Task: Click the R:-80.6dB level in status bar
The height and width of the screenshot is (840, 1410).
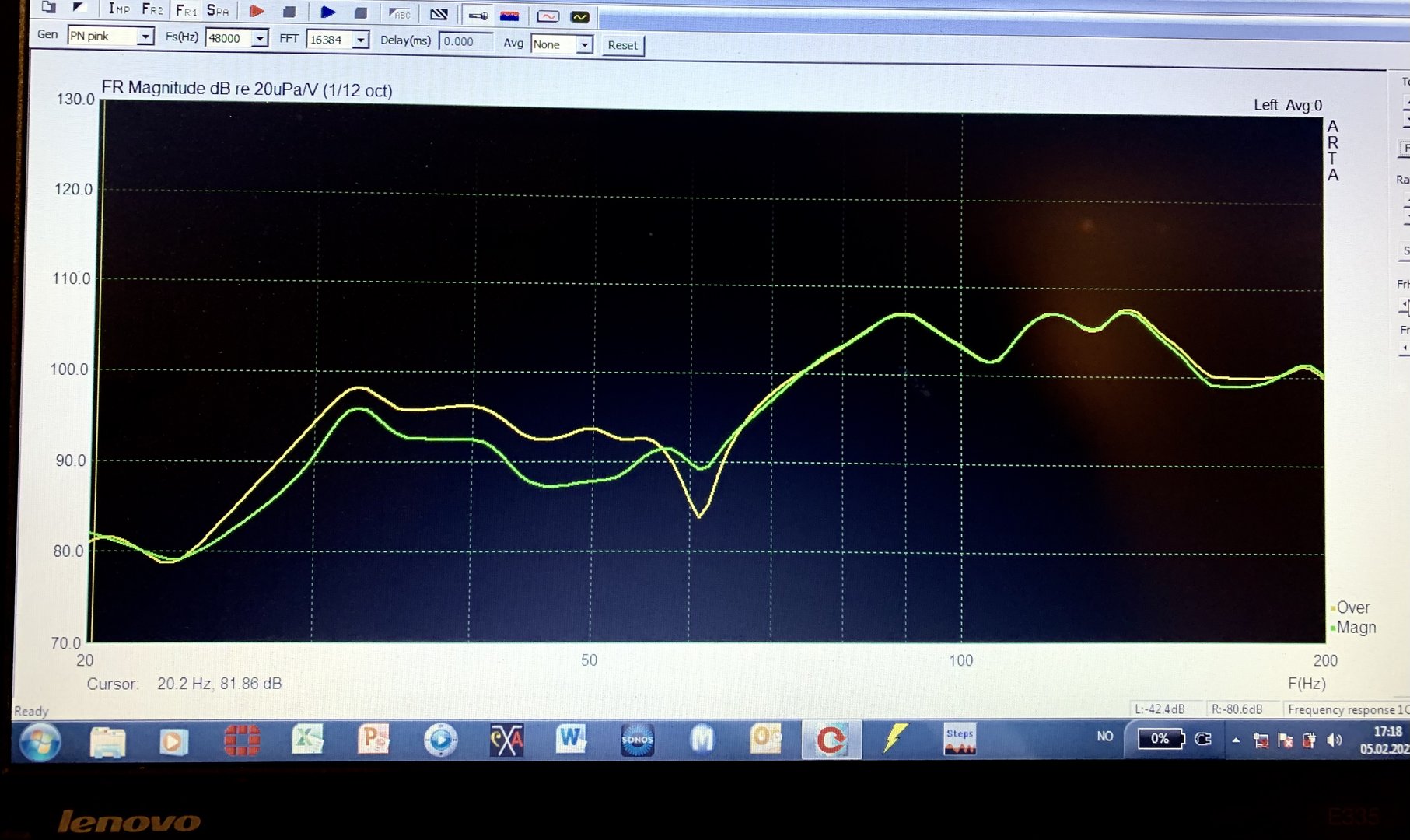Action: [1237, 709]
